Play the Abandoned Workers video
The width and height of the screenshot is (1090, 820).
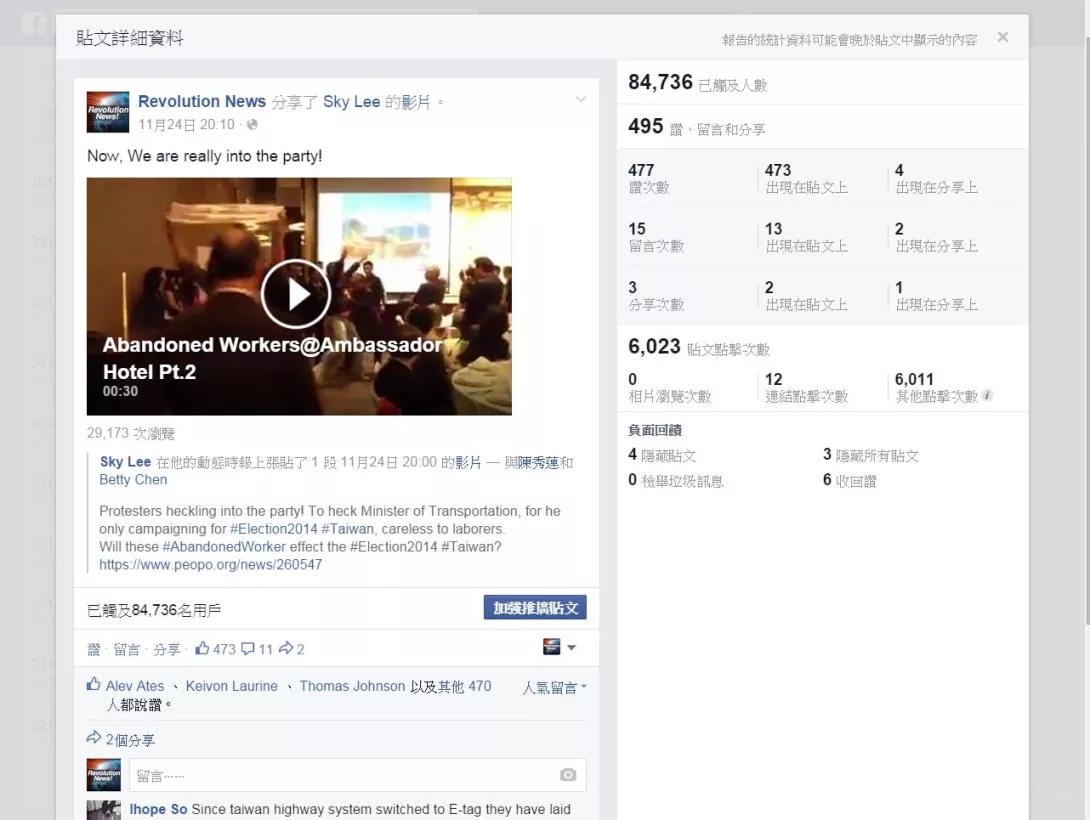296,294
